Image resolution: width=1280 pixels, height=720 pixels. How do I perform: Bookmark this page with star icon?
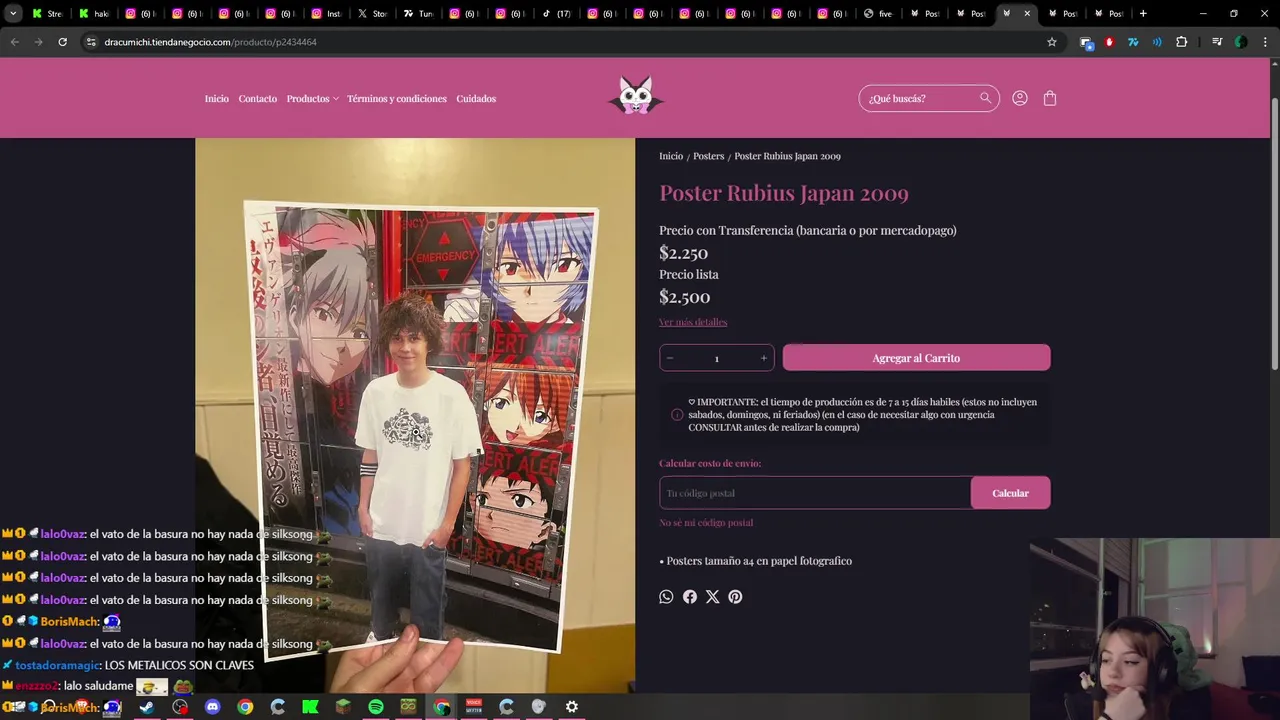tap(1052, 42)
